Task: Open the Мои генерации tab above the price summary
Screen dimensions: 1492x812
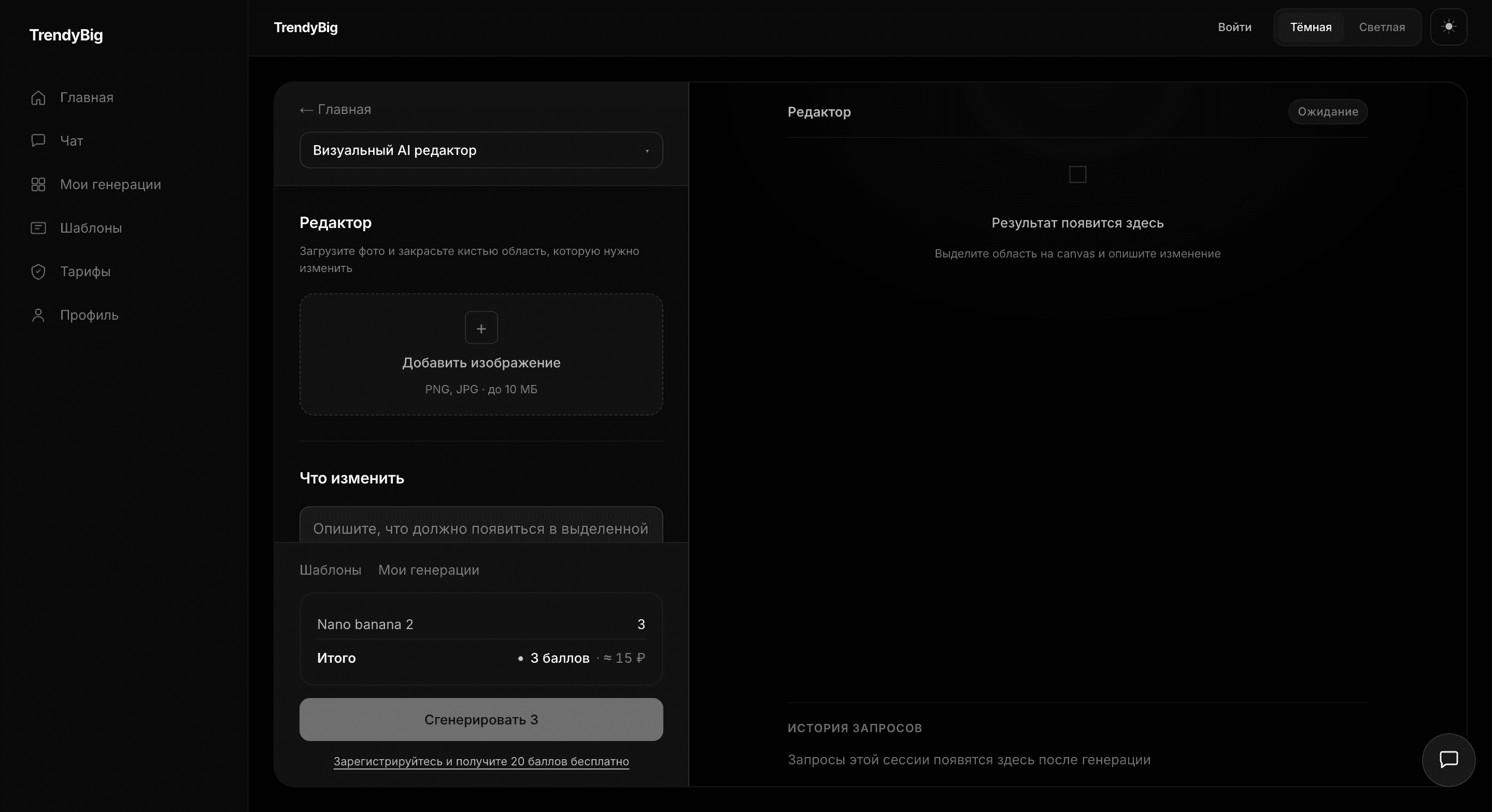Action: [x=429, y=570]
